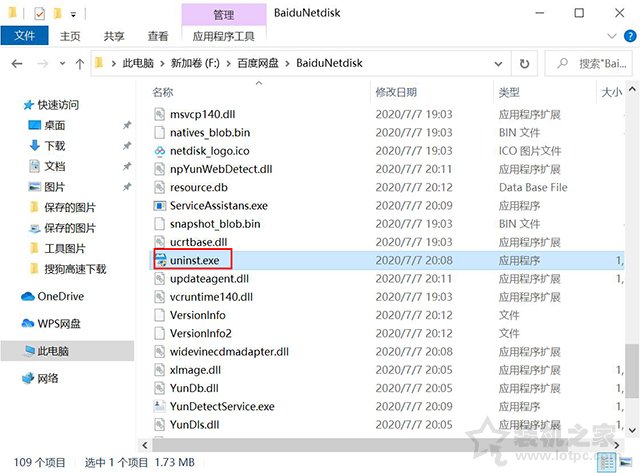The image size is (640, 473).
Task: Select the ucrtbase.dll file
Action: 198,242
